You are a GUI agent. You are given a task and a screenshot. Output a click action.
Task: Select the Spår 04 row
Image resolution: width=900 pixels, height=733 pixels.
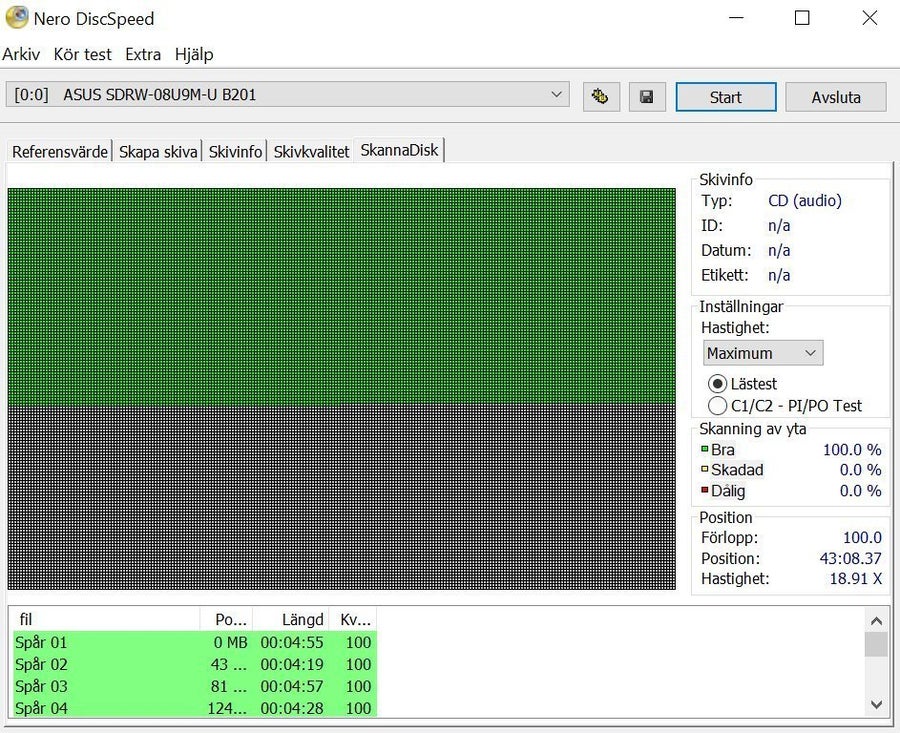(x=195, y=708)
